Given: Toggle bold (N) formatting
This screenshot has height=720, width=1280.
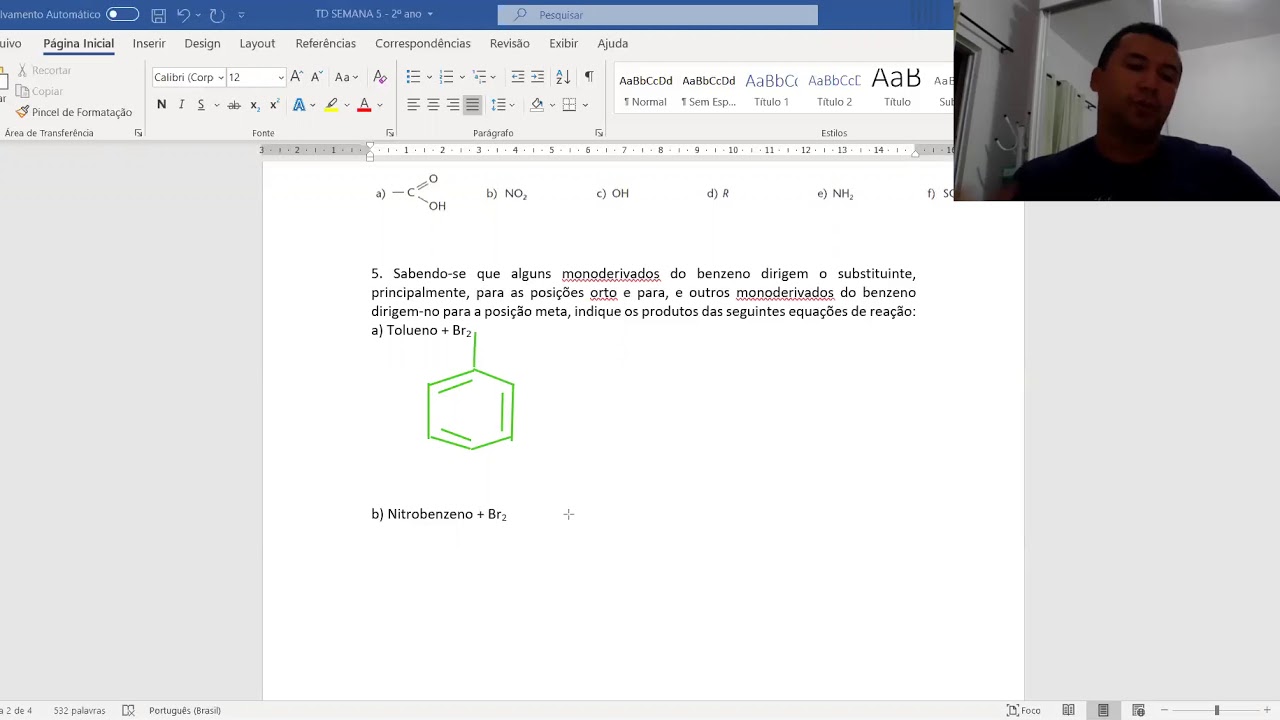Looking at the screenshot, I should coord(161,105).
